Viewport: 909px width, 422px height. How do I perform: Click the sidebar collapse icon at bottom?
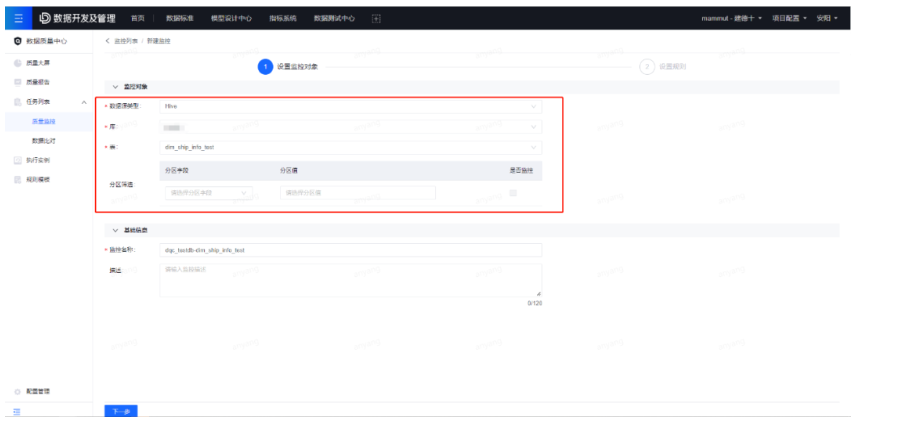coord(17,412)
